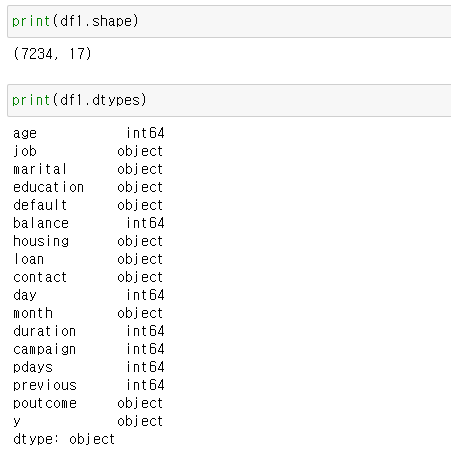
Task: Click the final 'dtype: object' line
Action: coord(64,439)
